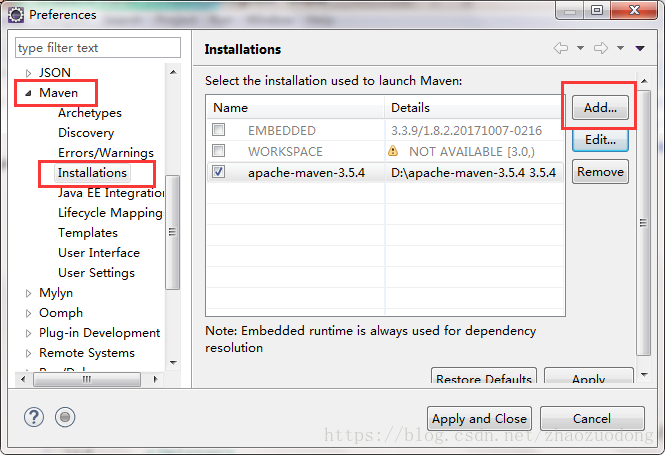This screenshot has width=665, height=455.
Task: Click the EMBEDDED row name
Action: [x=282, y=131]
